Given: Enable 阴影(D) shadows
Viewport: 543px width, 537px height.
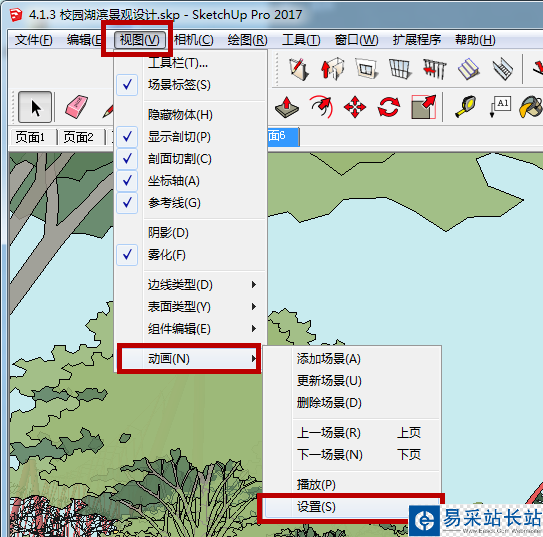Looking at the screenshot, I should pos(190,233).
